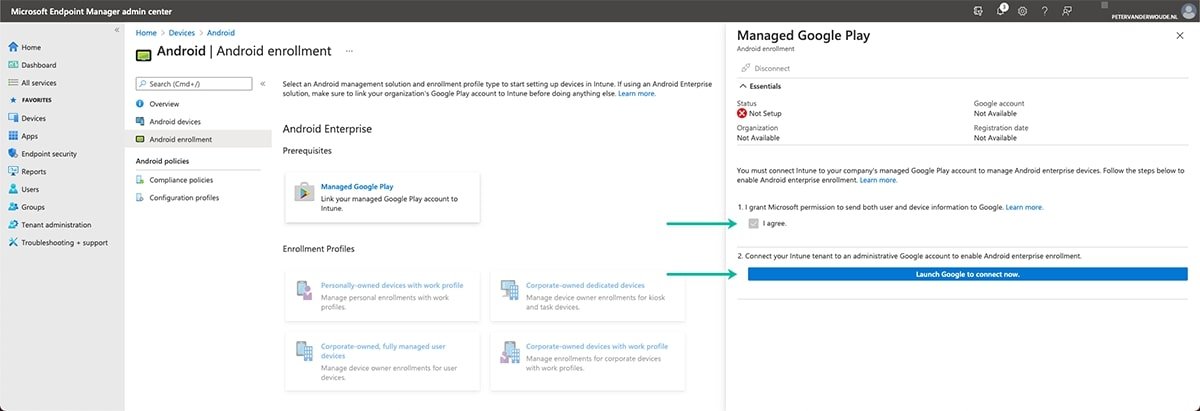Close the Managed Google Play panel
1200x411 pixels.
(x=1179, y=35)
